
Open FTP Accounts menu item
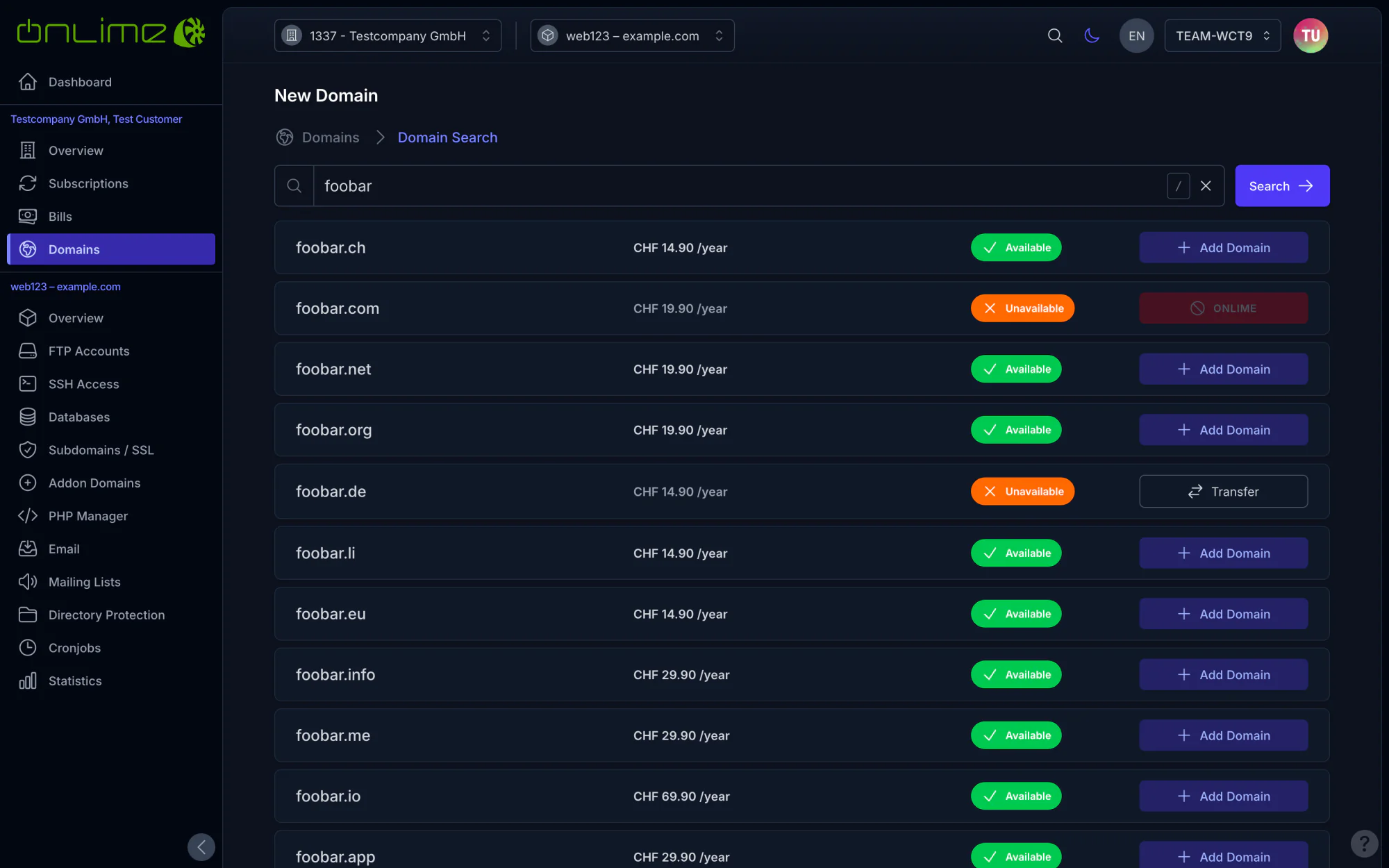tap(111, 351)
